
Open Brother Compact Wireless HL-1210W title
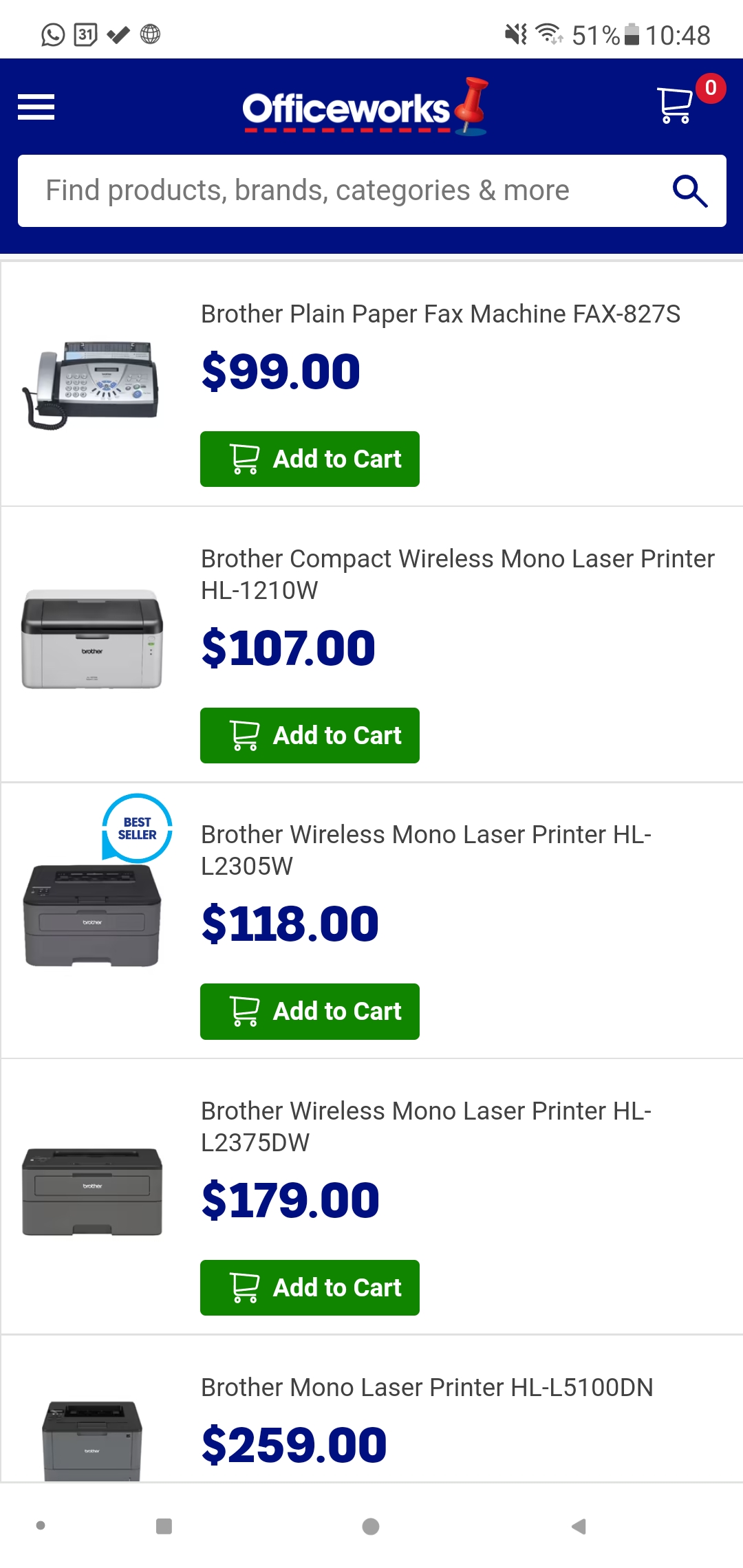coord(457,574)
